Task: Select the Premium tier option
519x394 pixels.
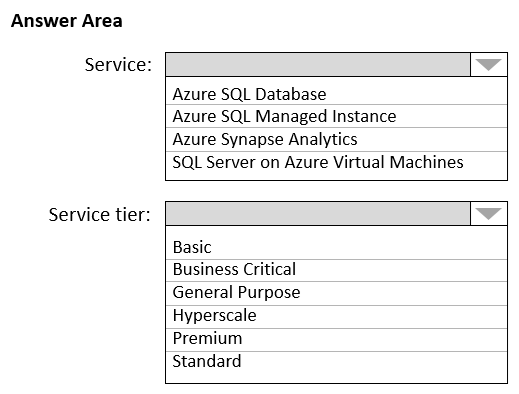Action: tap(336, 338)
